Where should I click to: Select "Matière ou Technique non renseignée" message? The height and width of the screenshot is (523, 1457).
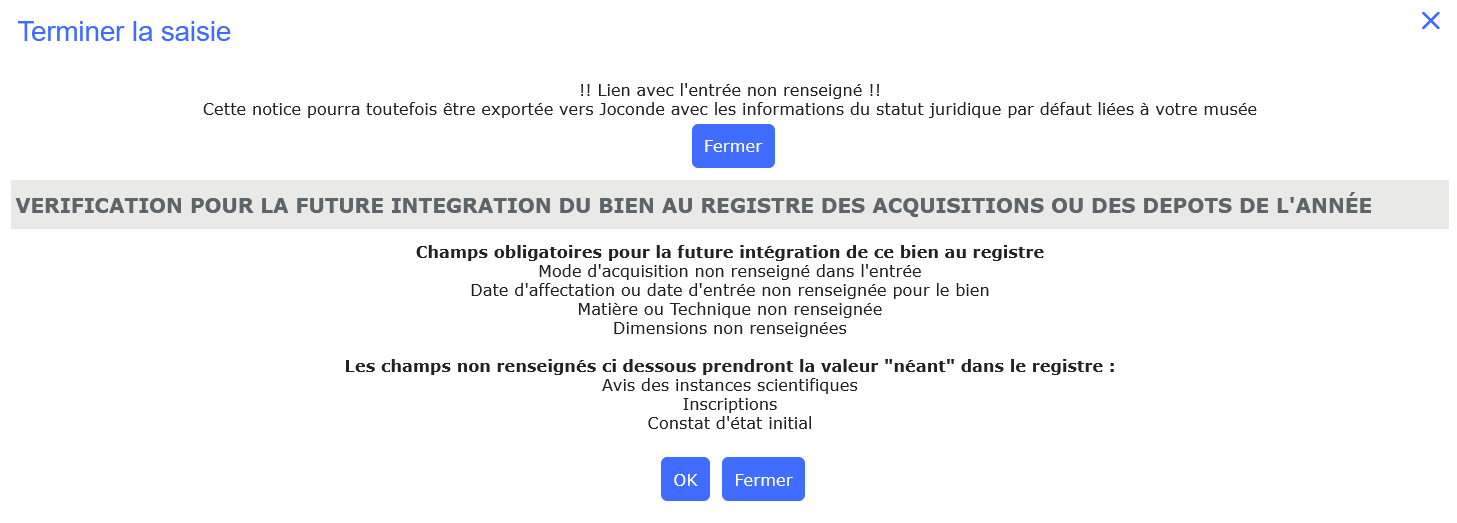click(729, 309)
